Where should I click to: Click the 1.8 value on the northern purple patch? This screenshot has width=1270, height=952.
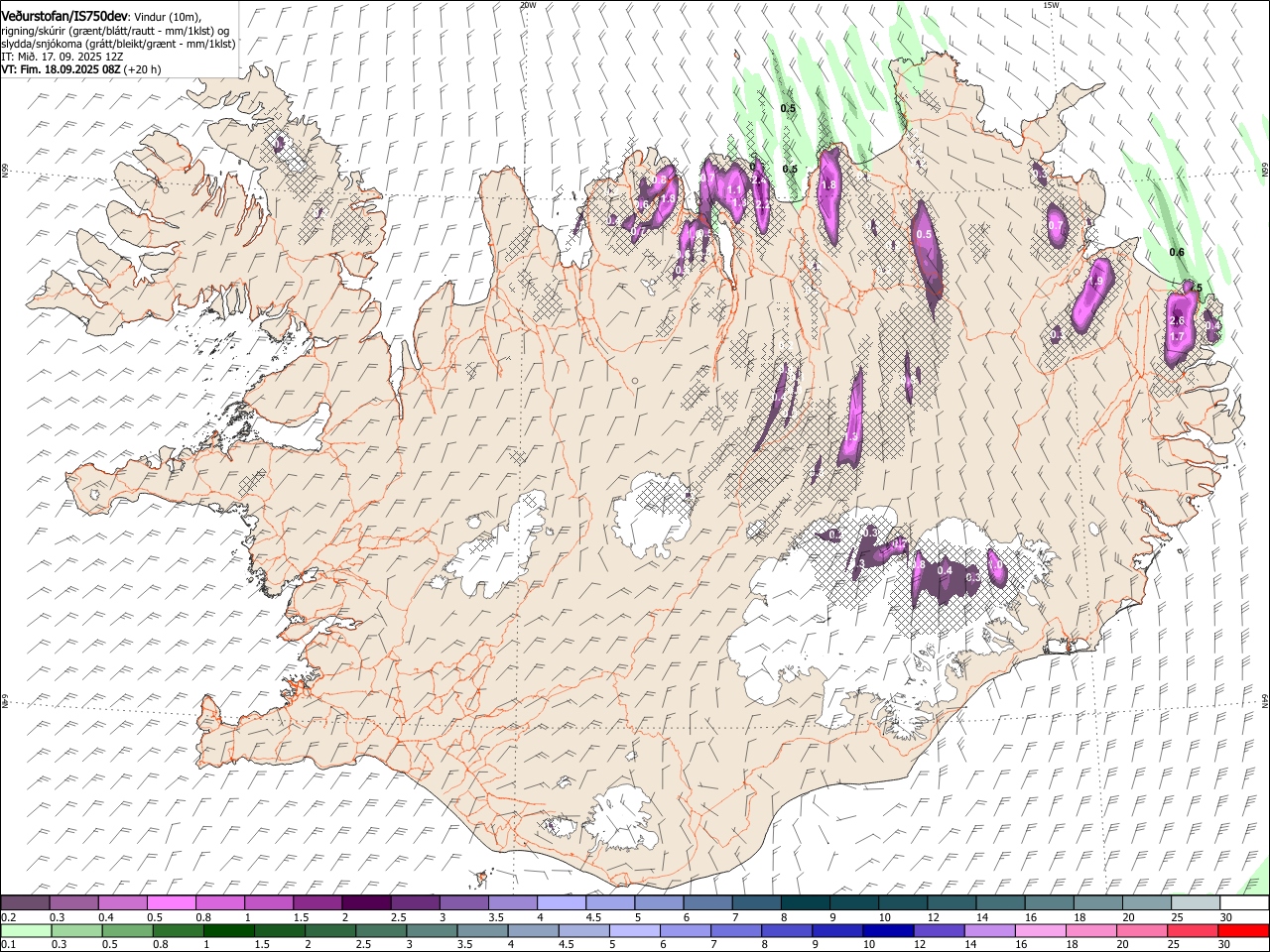pos(829,184)
